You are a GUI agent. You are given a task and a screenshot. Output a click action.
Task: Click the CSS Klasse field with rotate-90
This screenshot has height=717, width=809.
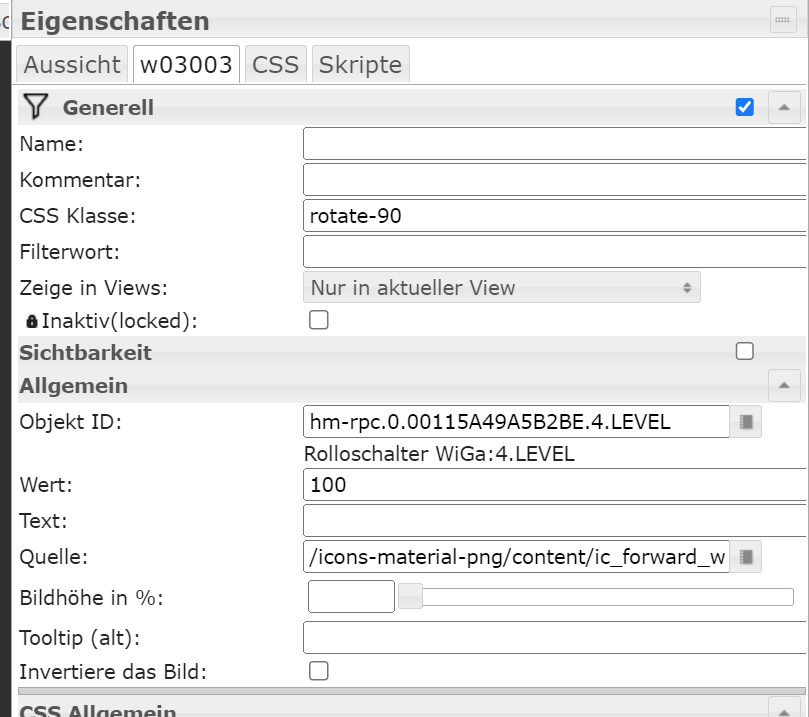click(555, 216)
